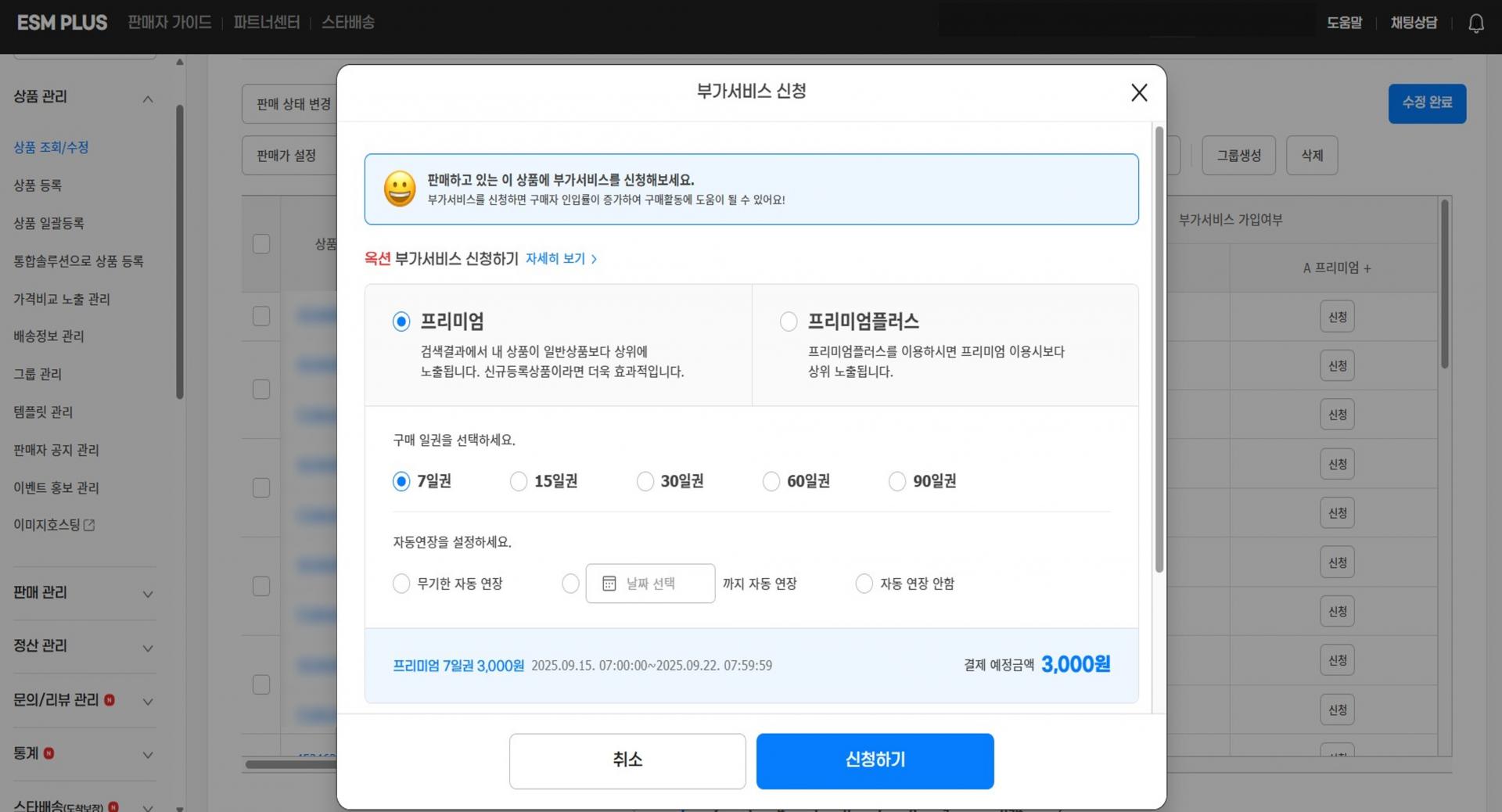
Task: Open 판매자 가이드 in top bar
Action: click(170, 23)
